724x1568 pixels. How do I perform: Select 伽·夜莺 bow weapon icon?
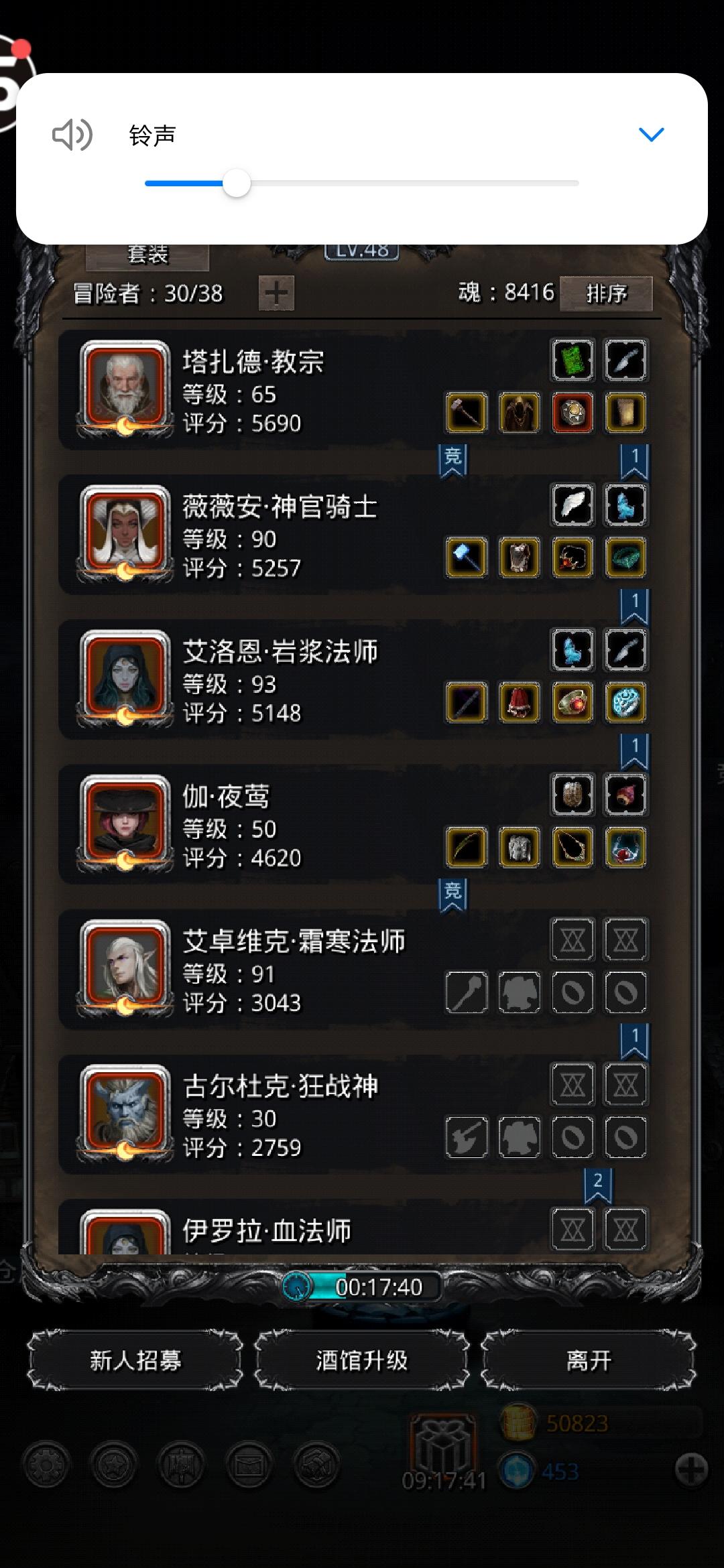[x=466, y=847]
